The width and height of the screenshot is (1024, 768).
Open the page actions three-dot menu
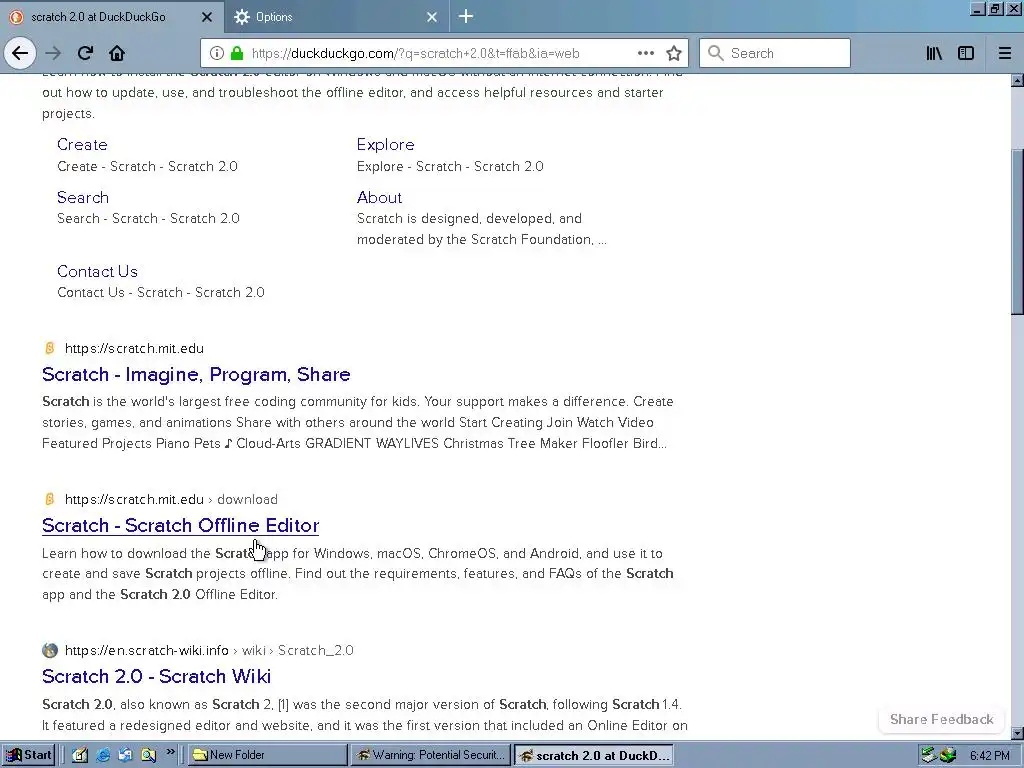(645, 53)
